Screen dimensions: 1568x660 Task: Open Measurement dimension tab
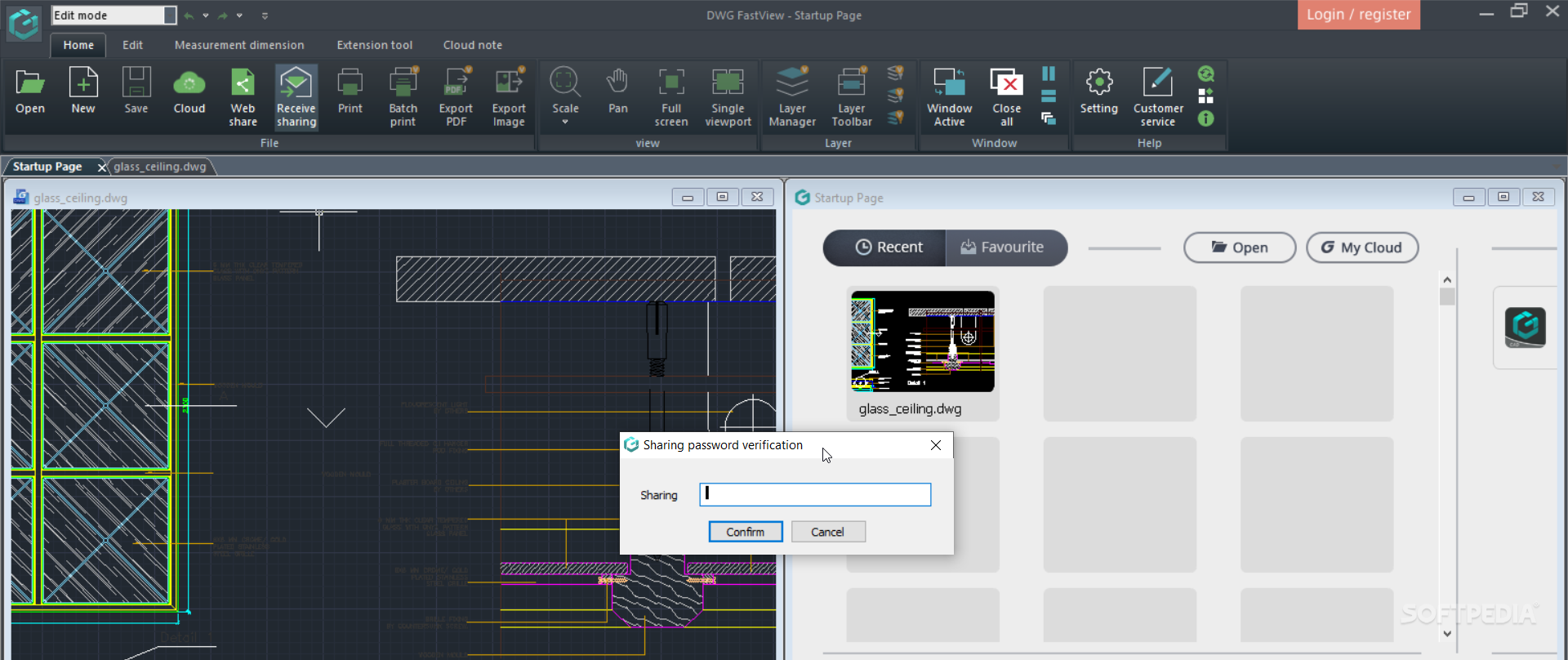[x=239, y=45]
